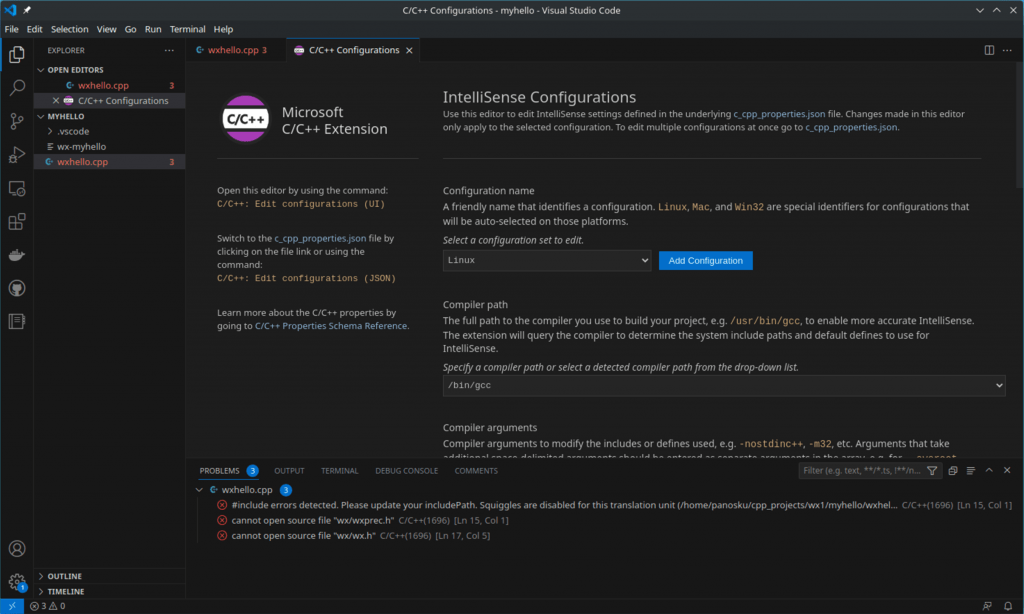Open the Problems panel tab

tap(229, 471)
